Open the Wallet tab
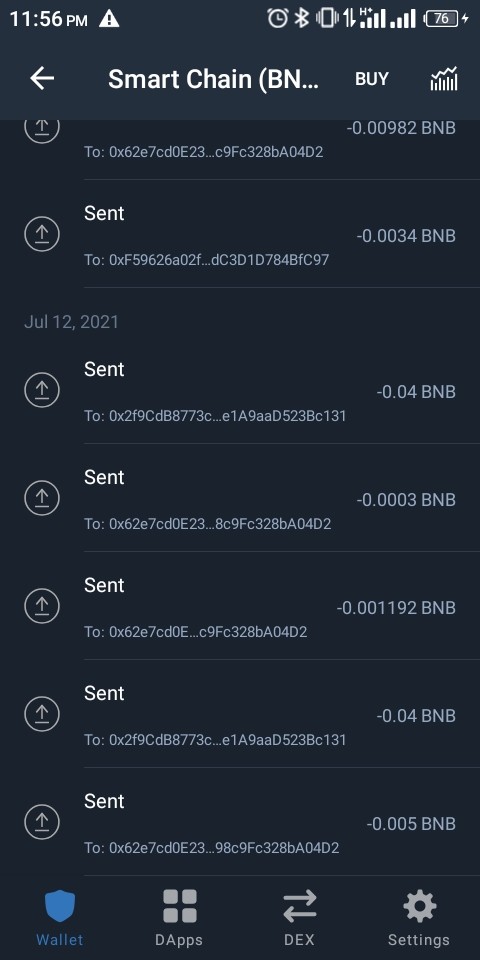The image size is (480, 960). pyautogui.click(x=59, y=918)
